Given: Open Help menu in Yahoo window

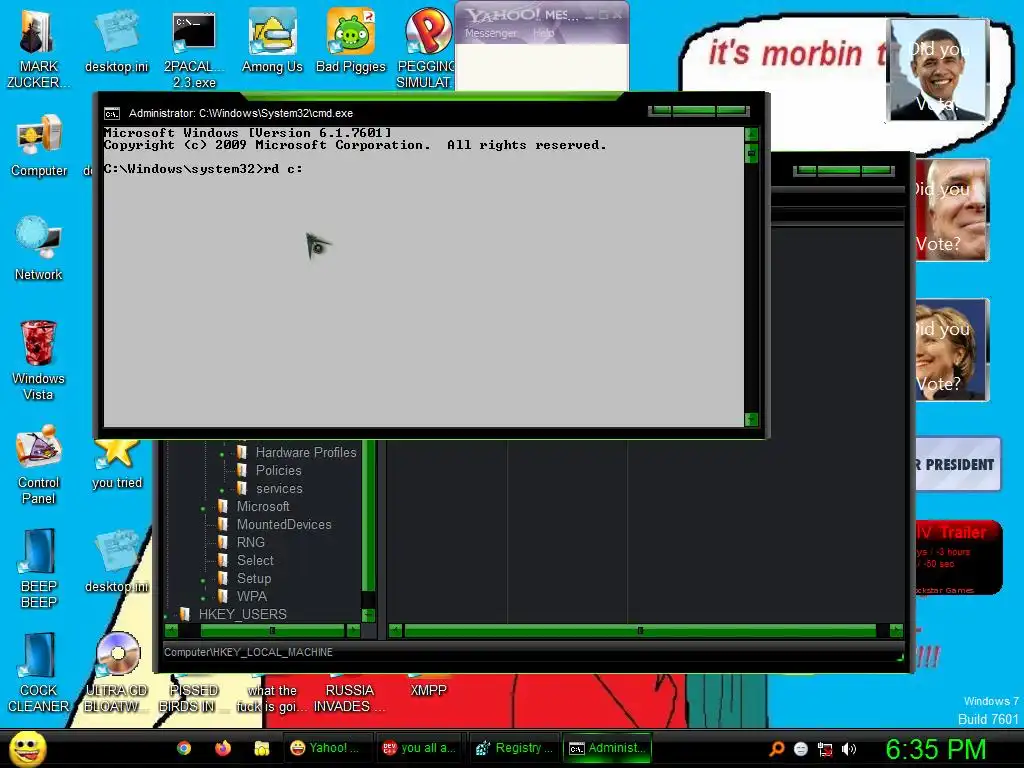Looking at the screenshot, I should pyautogui.click(x=543, y=33).
